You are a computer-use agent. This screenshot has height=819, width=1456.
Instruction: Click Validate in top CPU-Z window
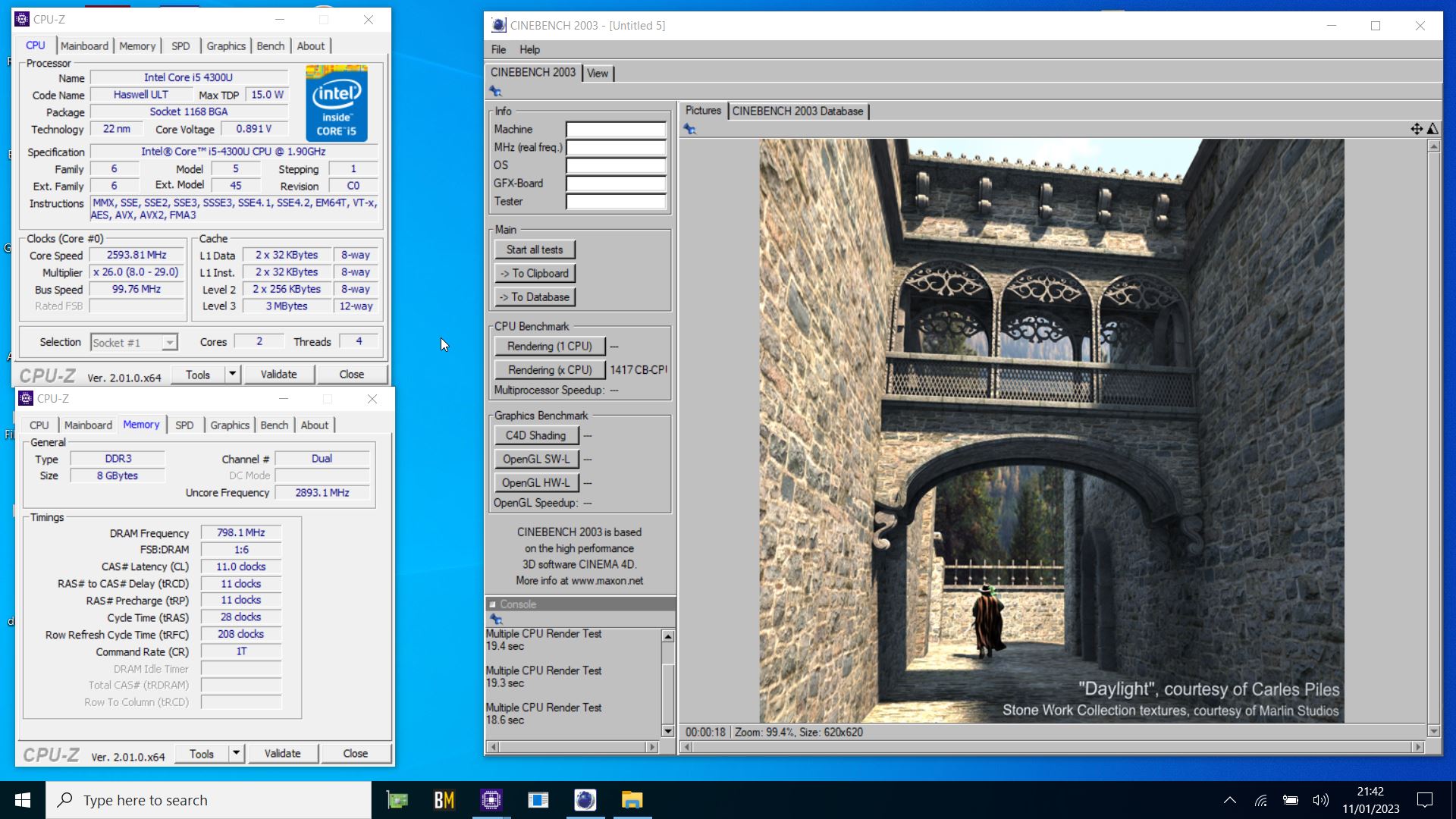(x=279, y=375)
